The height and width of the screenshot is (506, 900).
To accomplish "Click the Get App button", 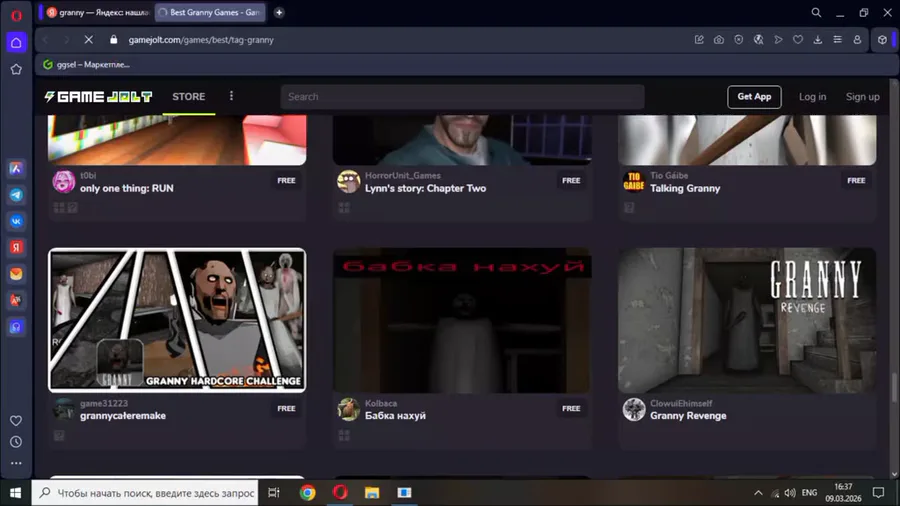I will pos(754,96).
